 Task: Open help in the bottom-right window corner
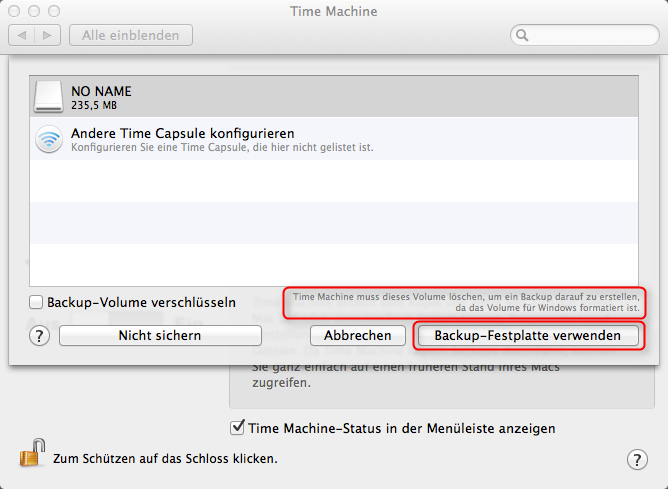[x=637, y=459]
